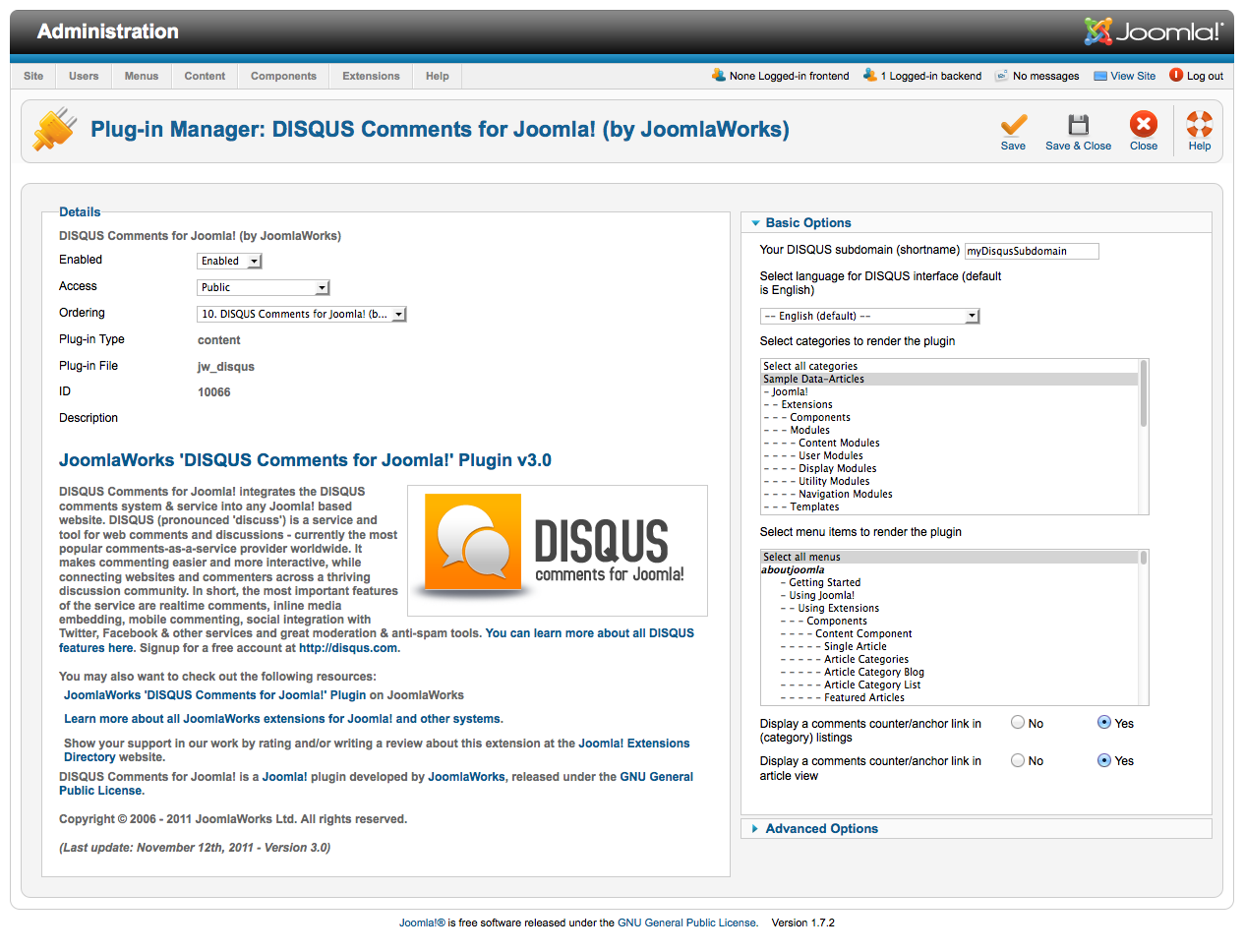Open the Extensions menu

tap(371, 76)
